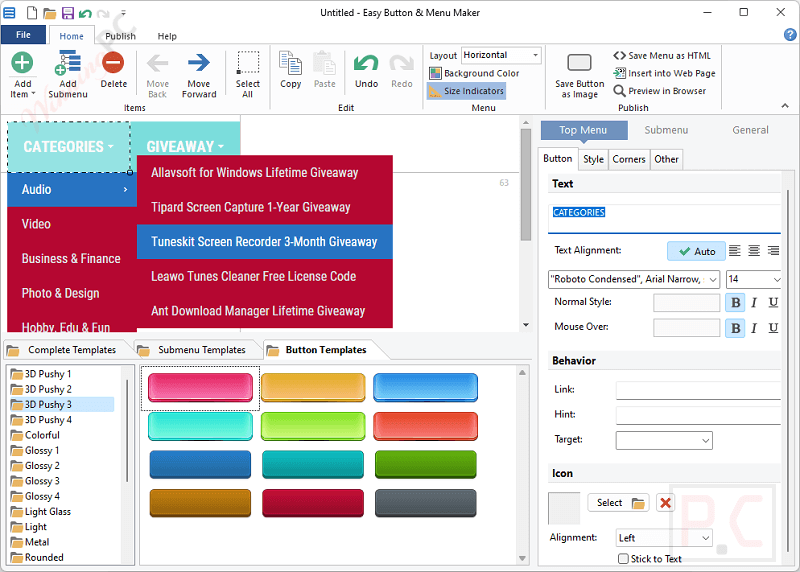The height and width of the screenshot is (572, 800).
Task: Toggle underline for Mouse Over
Action: 773,328
